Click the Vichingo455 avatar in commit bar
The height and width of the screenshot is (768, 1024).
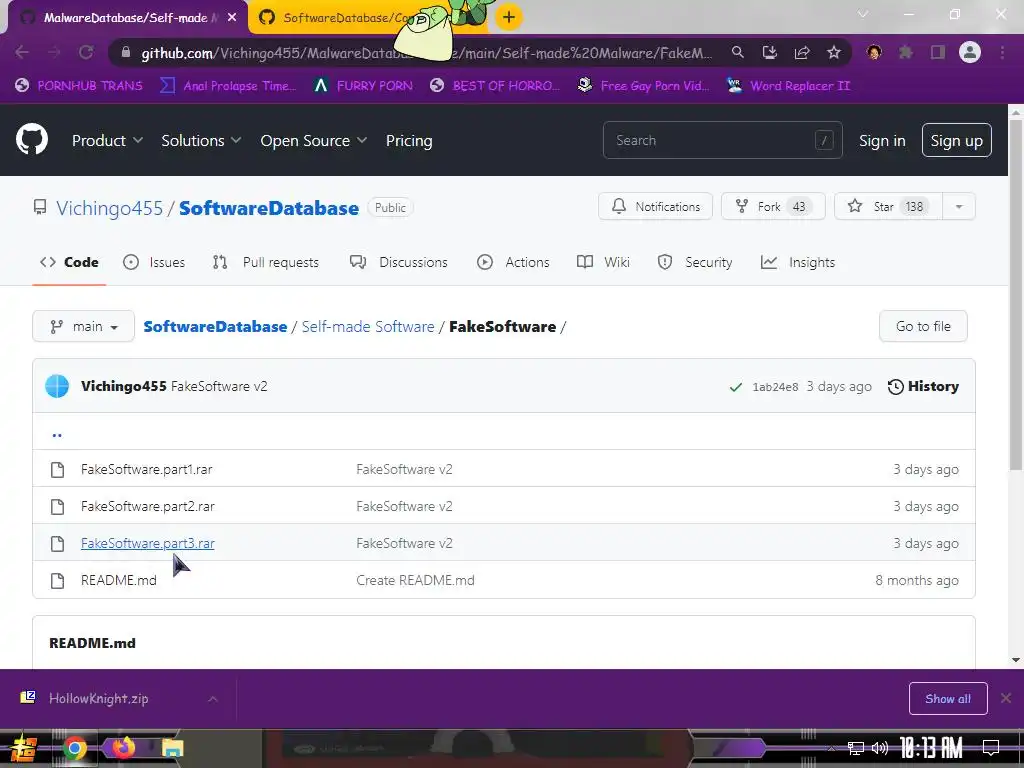pos(57,386)
